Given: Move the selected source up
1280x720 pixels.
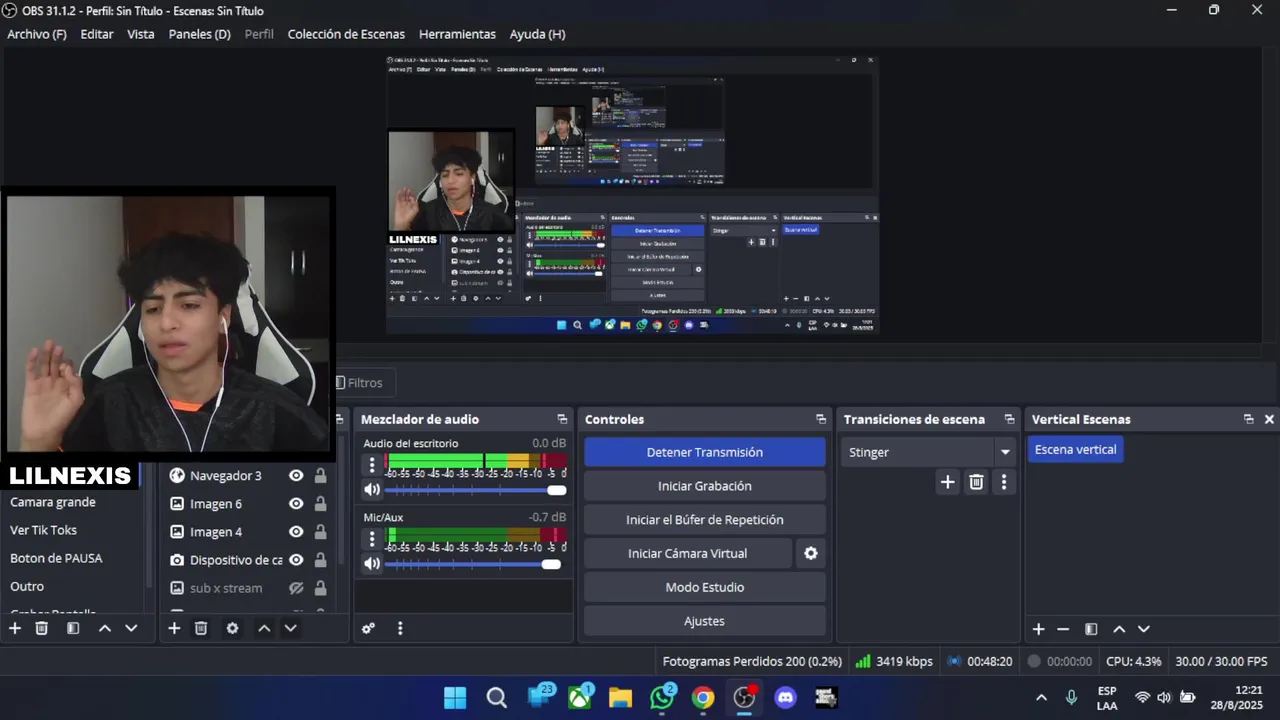Looking at the screenshot, I should click(264, 628).
